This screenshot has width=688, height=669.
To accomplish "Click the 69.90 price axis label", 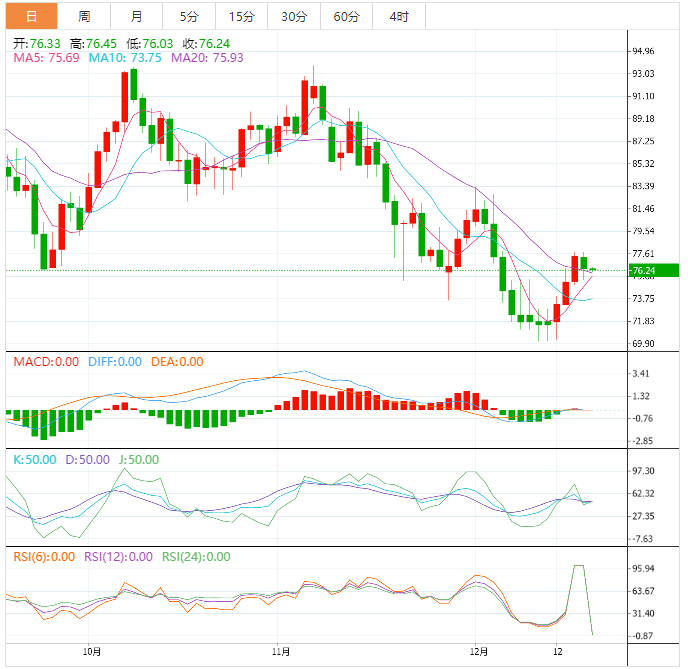I will pyautogui.click(x=643, y=343).
